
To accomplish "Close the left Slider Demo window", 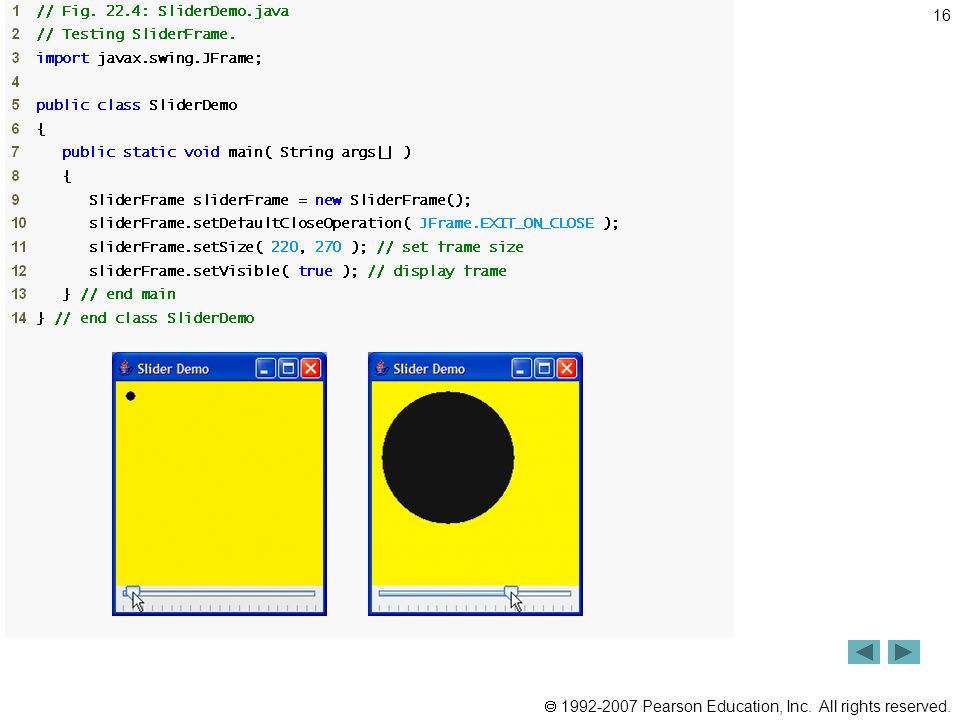I will [311, 369].
